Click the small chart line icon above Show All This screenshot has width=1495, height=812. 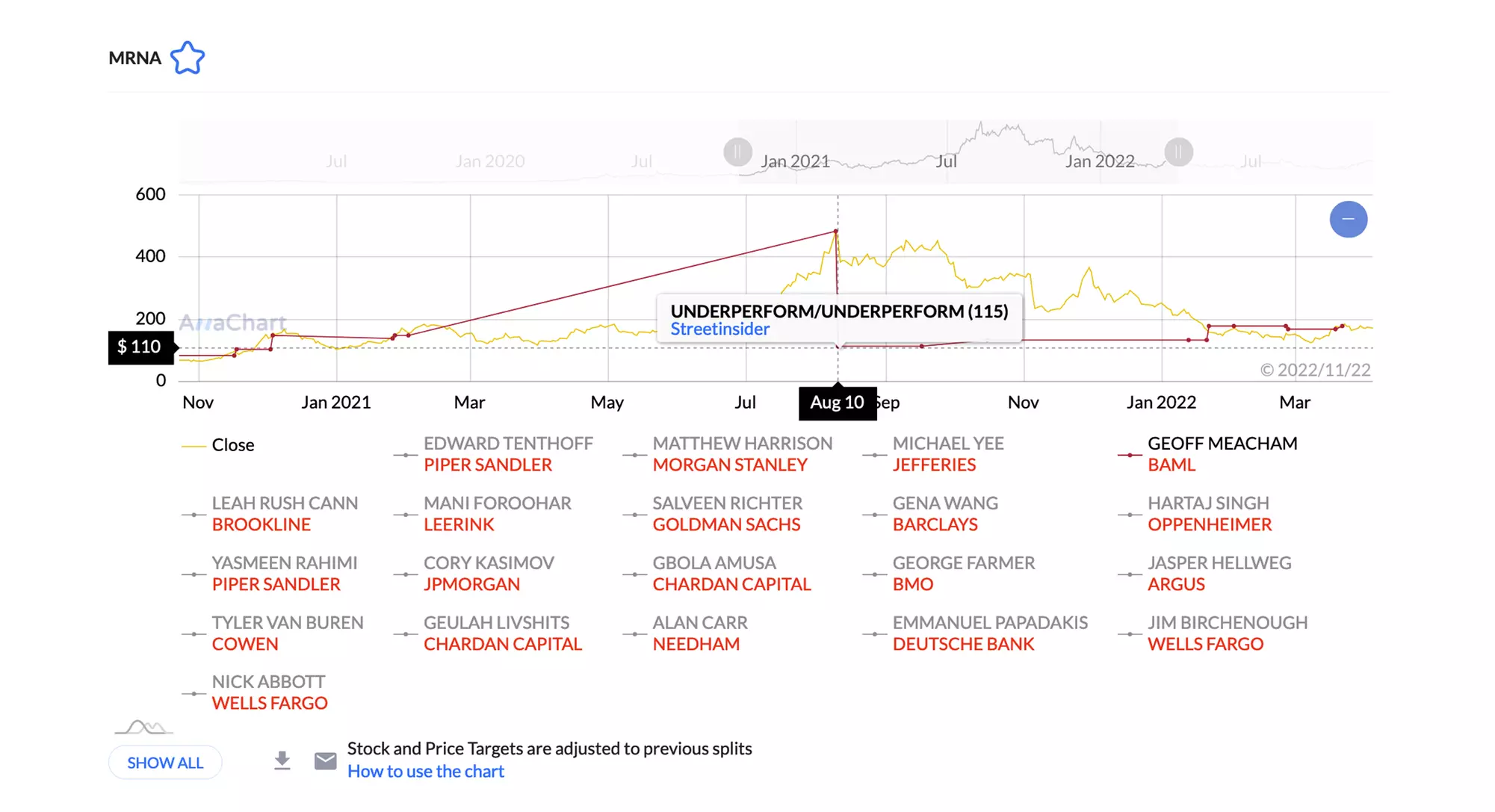click(x=143, y=727)
